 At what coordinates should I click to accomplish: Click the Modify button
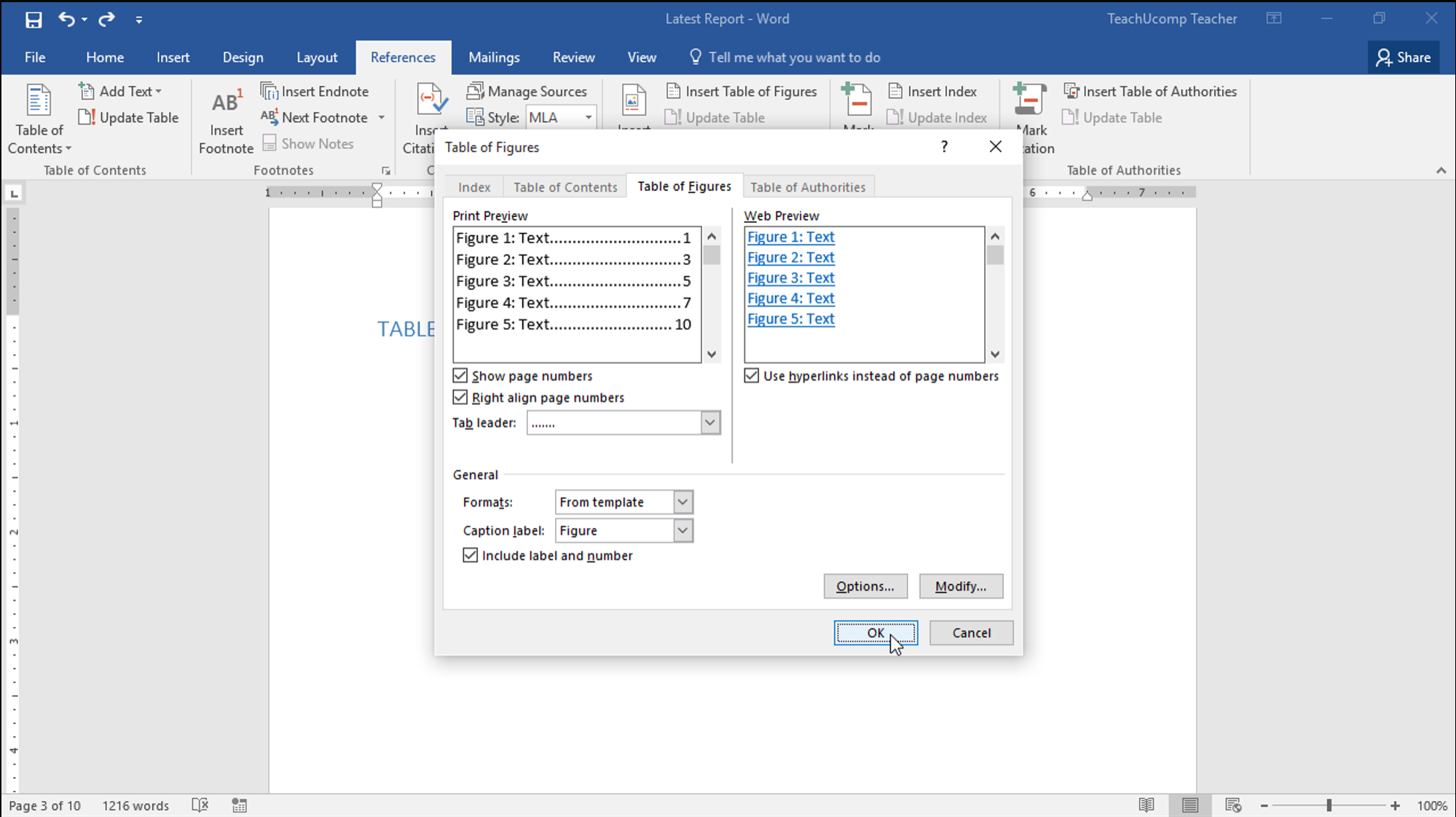coord(960,586)
